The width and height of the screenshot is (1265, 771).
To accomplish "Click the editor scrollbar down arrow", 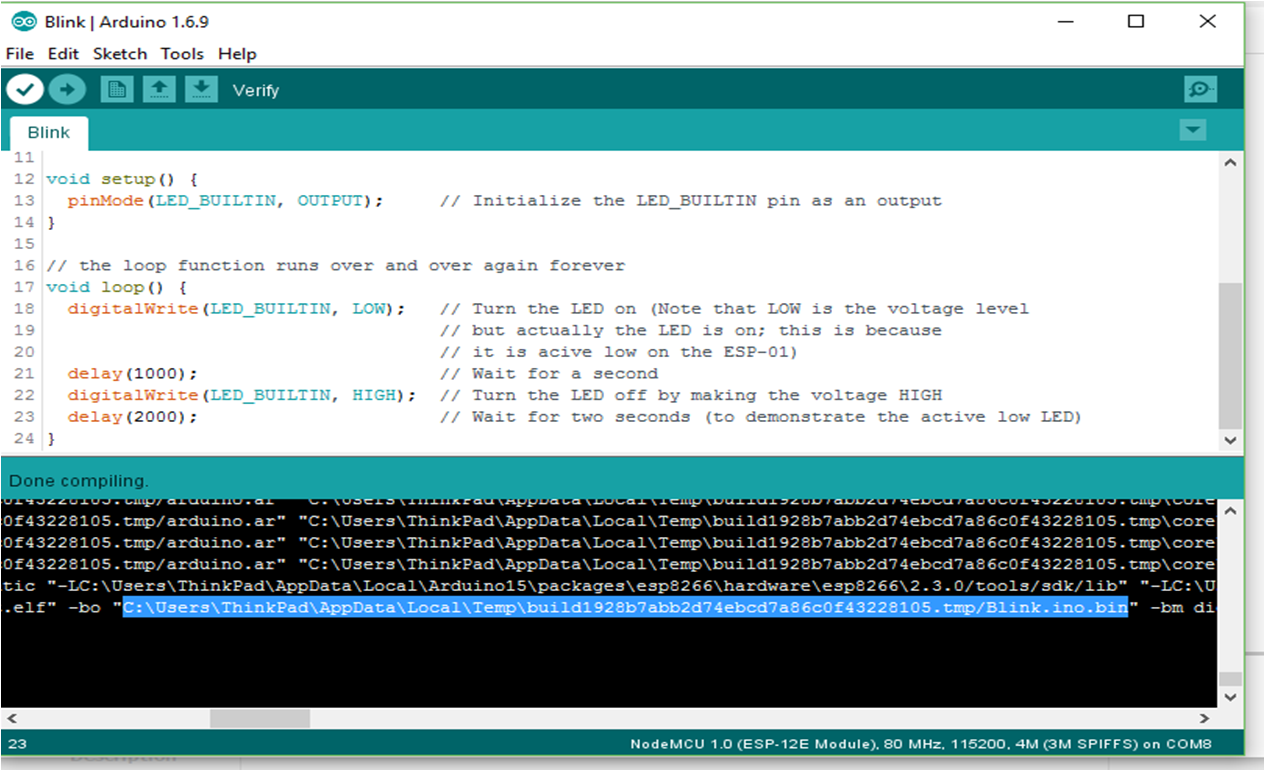I will click(x=1231, y=440).
